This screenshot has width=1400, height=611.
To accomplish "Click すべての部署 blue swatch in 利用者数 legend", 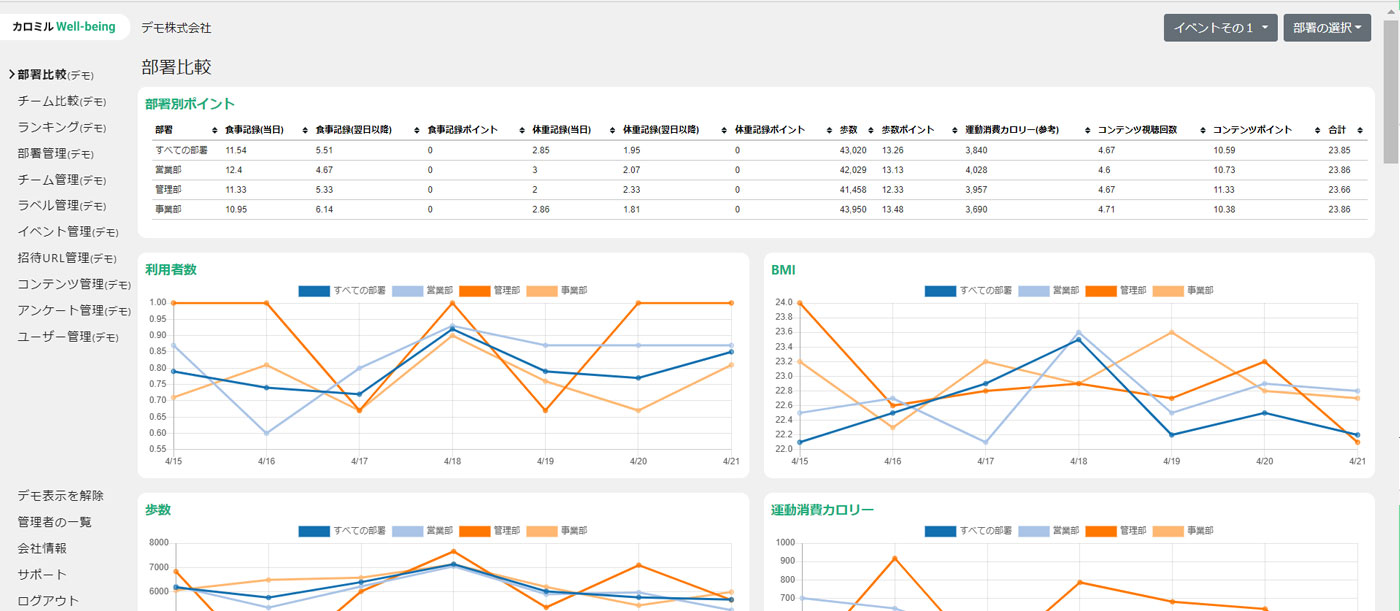I will click(314, 290).
